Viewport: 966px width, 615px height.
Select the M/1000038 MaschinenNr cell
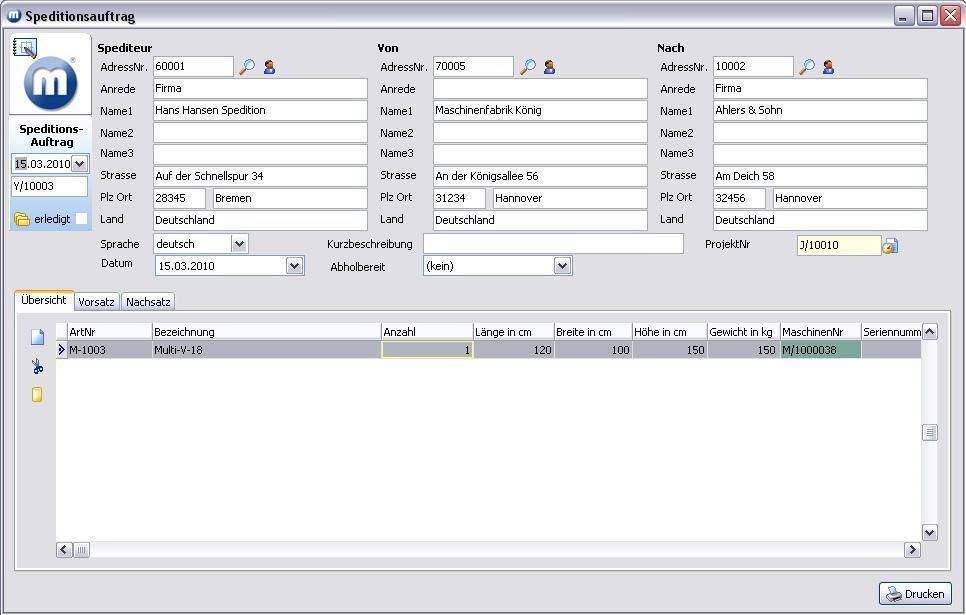pyautogui.click(x=820, y=350)
